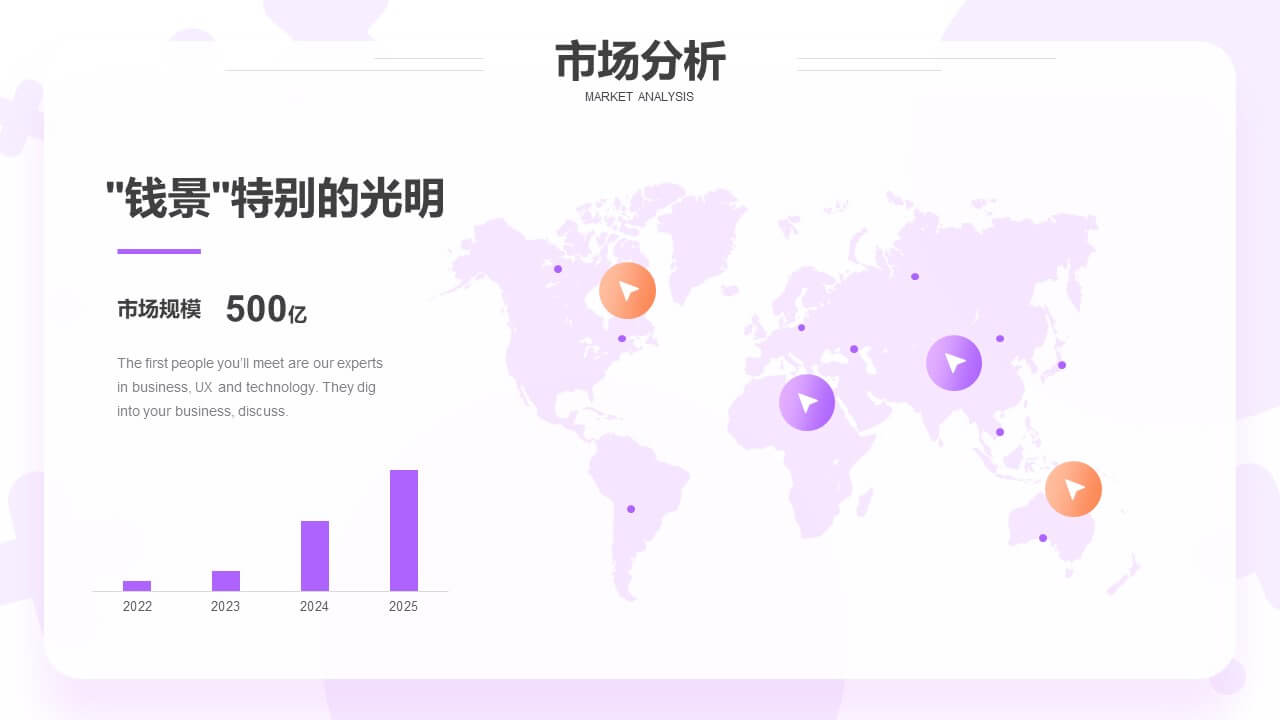
Task: Click the 2022 axis label
Action: pyautogui.click(x=137, y=607)
